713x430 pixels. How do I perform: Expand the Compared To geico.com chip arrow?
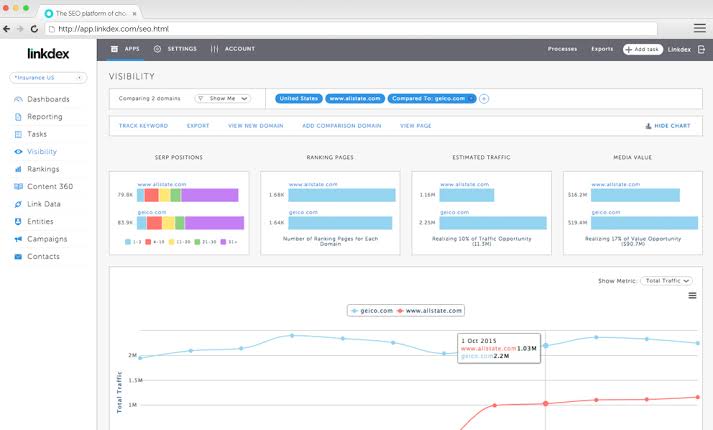coord(472,99)
